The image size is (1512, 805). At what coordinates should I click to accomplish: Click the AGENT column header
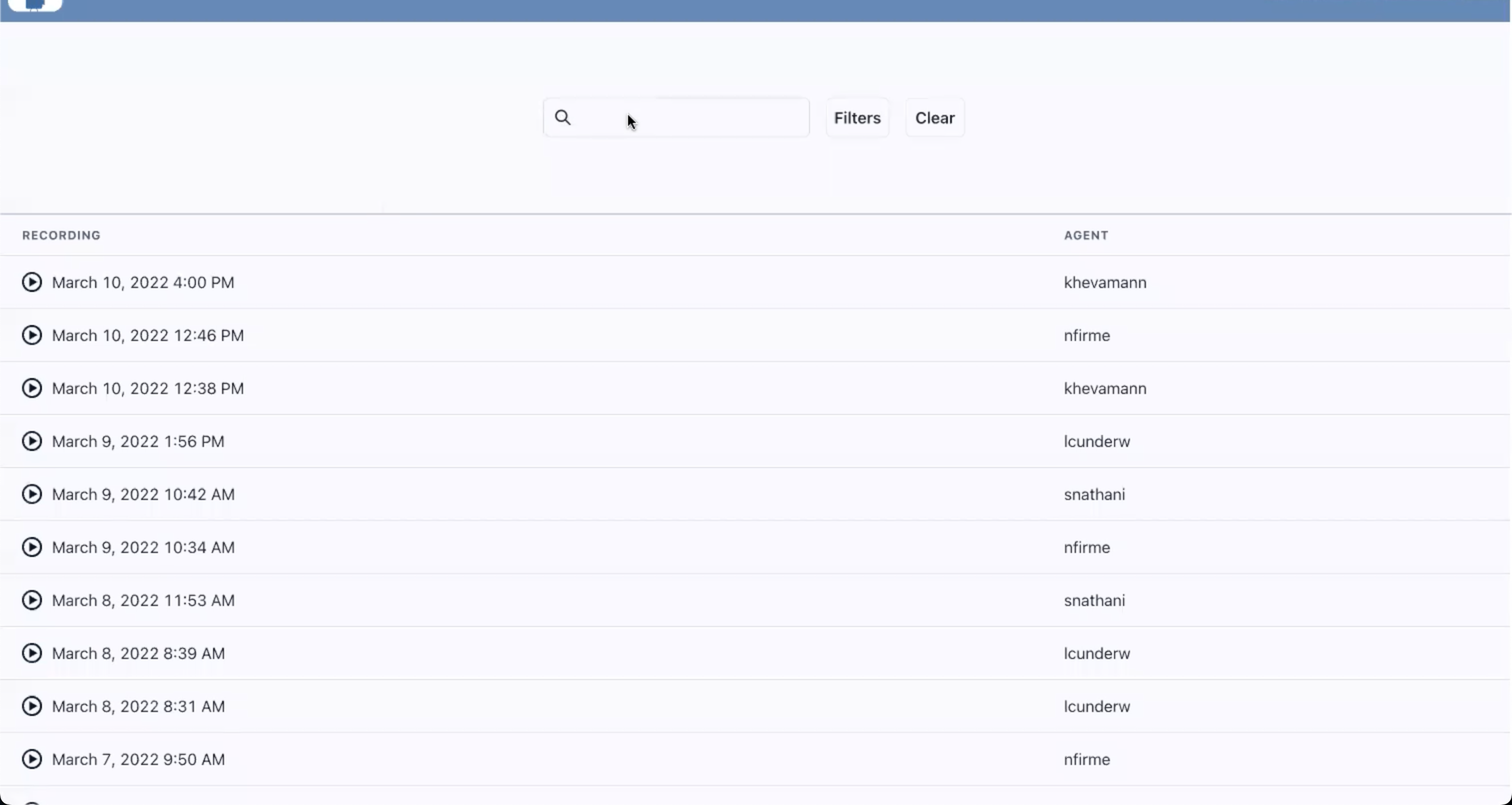coord(1086,235)
